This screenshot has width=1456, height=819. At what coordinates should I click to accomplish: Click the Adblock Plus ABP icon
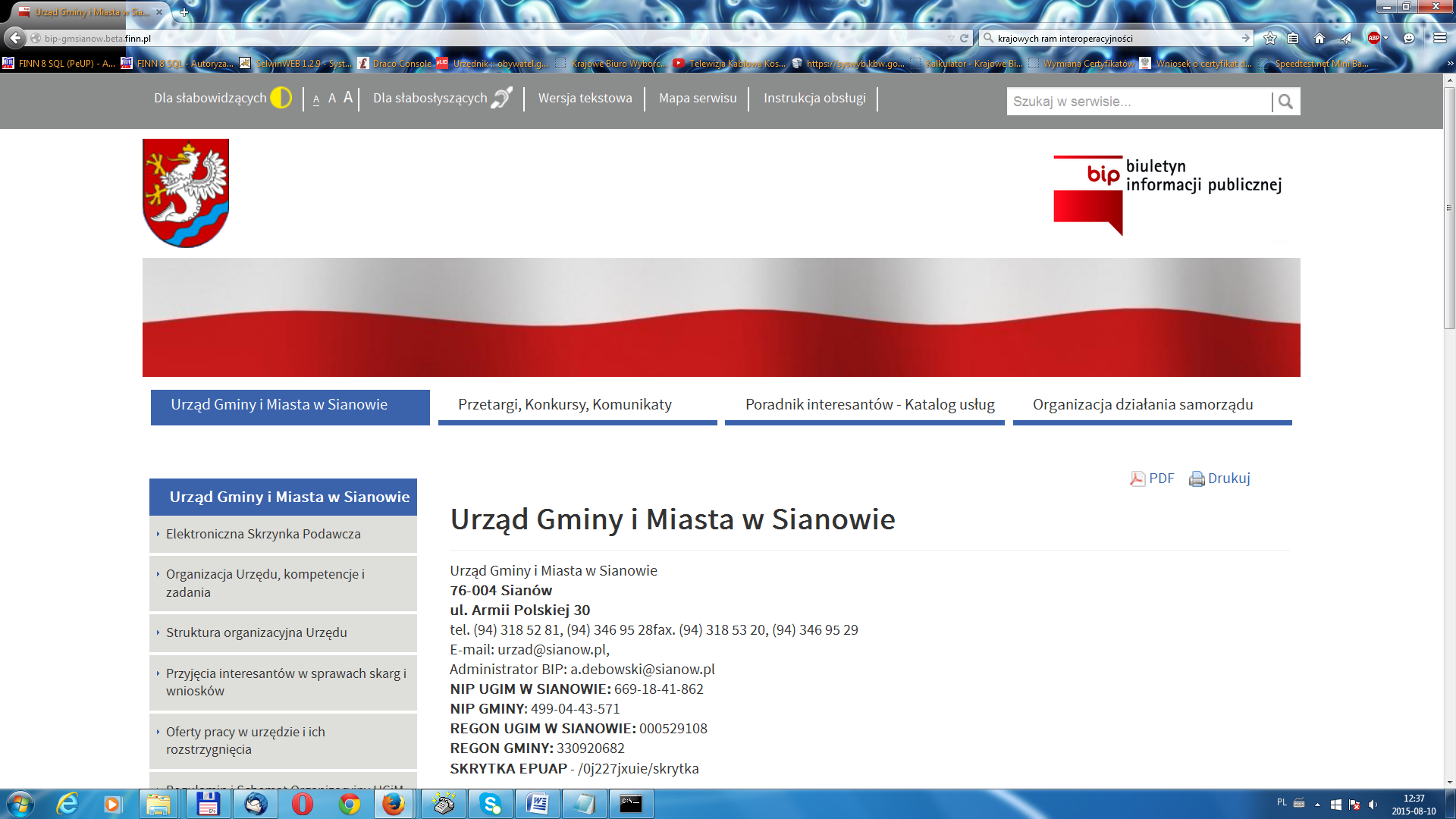tap(1373, 38)
